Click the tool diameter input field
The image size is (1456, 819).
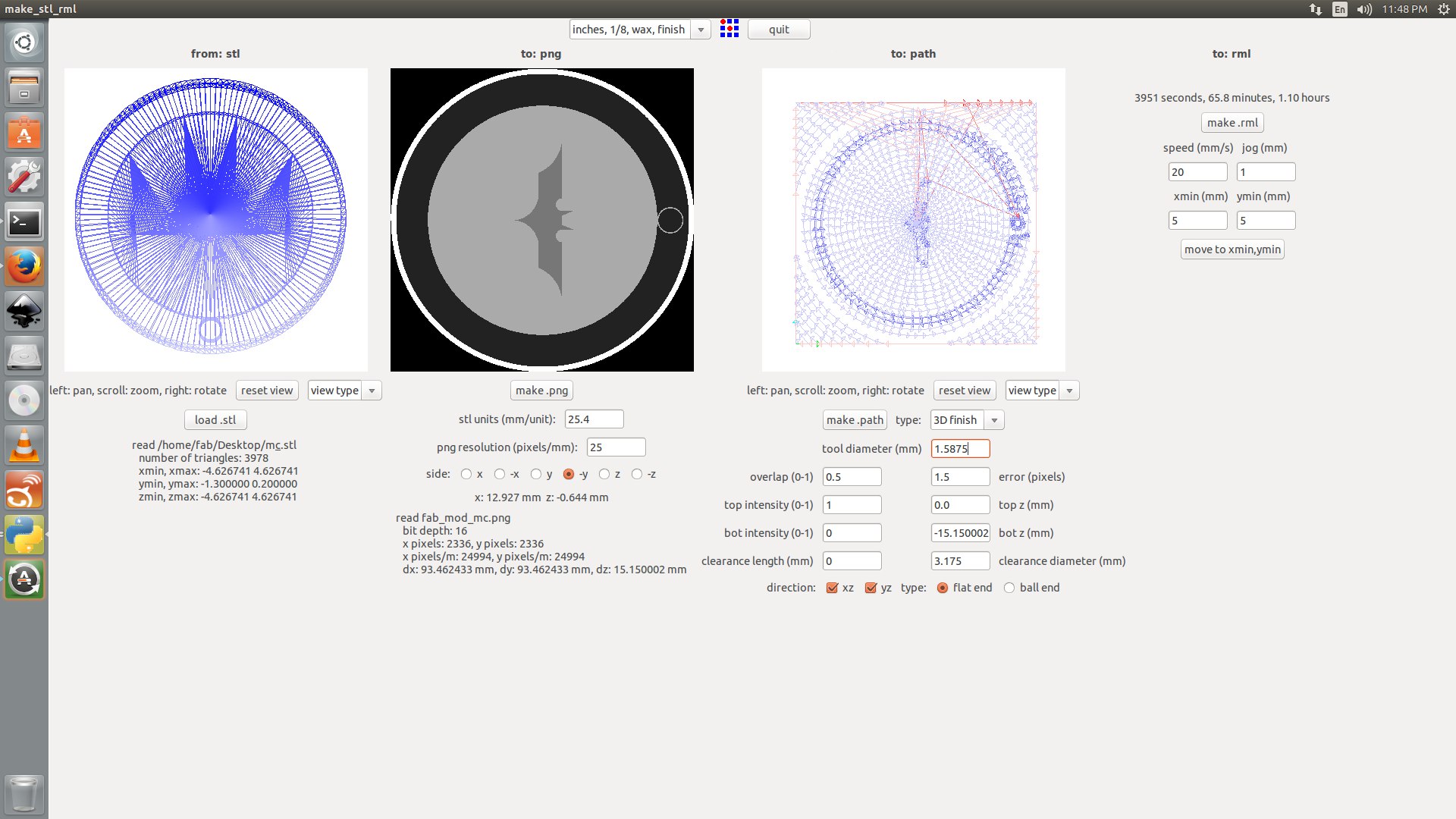959,449
